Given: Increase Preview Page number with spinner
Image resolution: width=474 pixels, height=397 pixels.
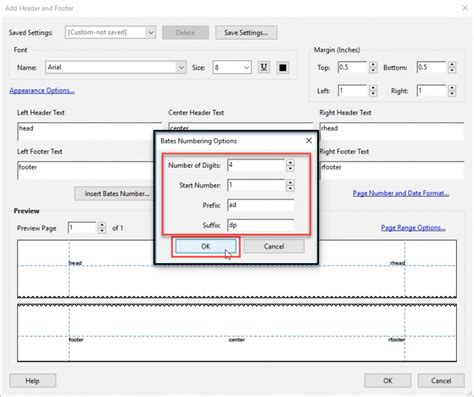Looking at the screenshot, I should pos(102,225).
